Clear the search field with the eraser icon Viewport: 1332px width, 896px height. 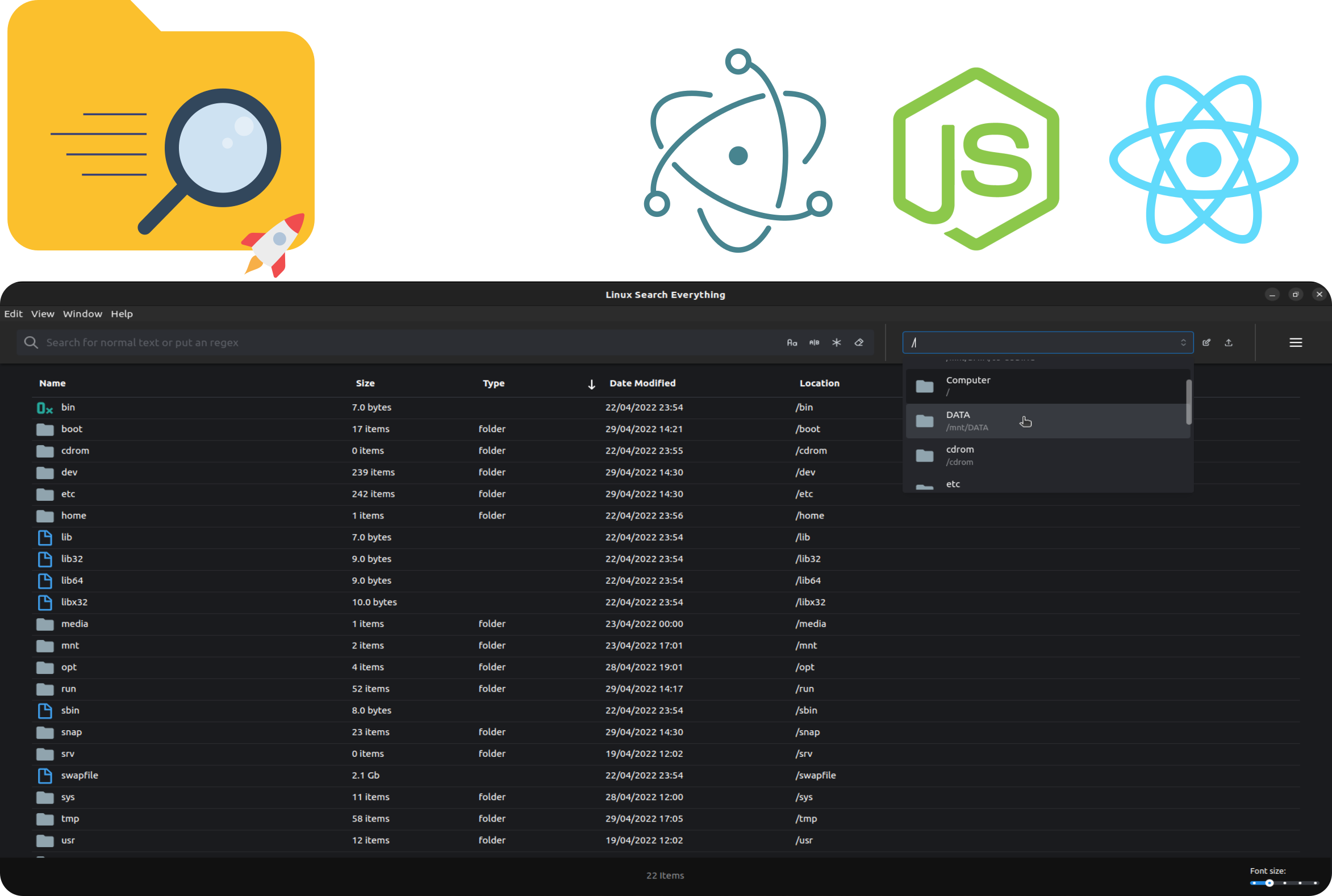pyautogui.click(x=859, y=342)
